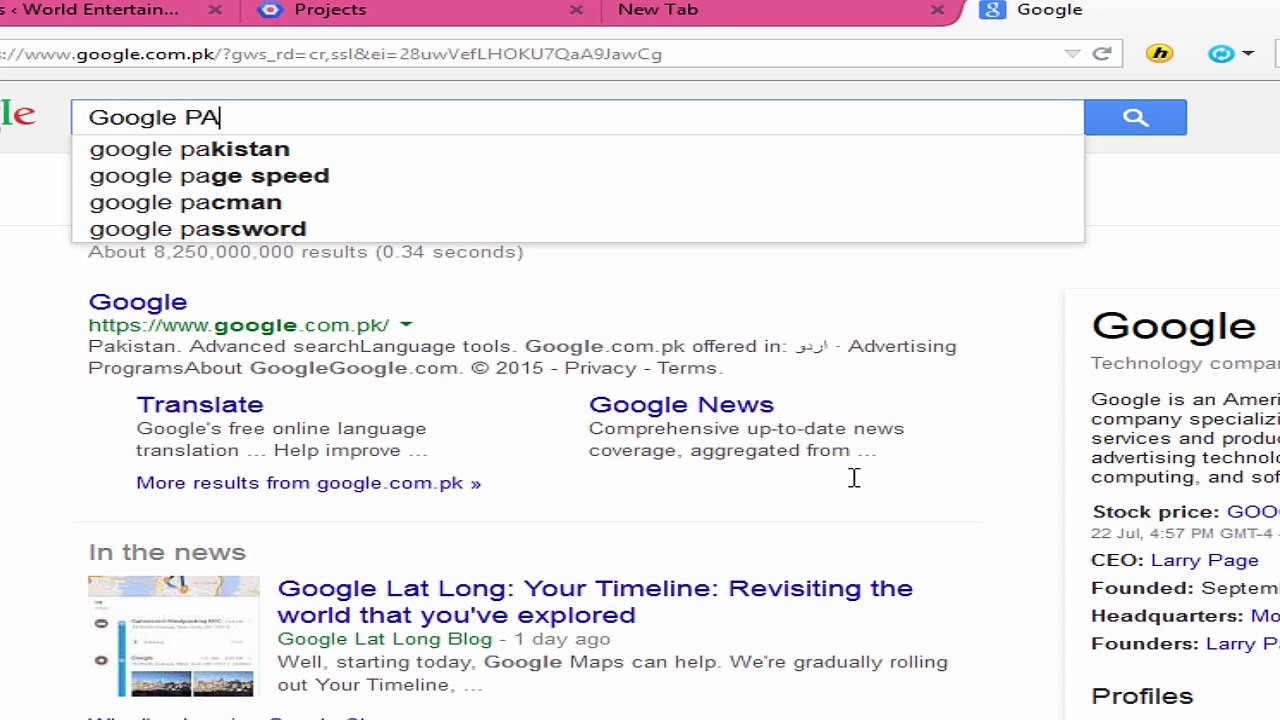Image resolution: width=1280 pixels, height=720 pixels.
Task: Open the Founders link in knowledge panel
Action: pyautogui.click(x=1243, y=643)
